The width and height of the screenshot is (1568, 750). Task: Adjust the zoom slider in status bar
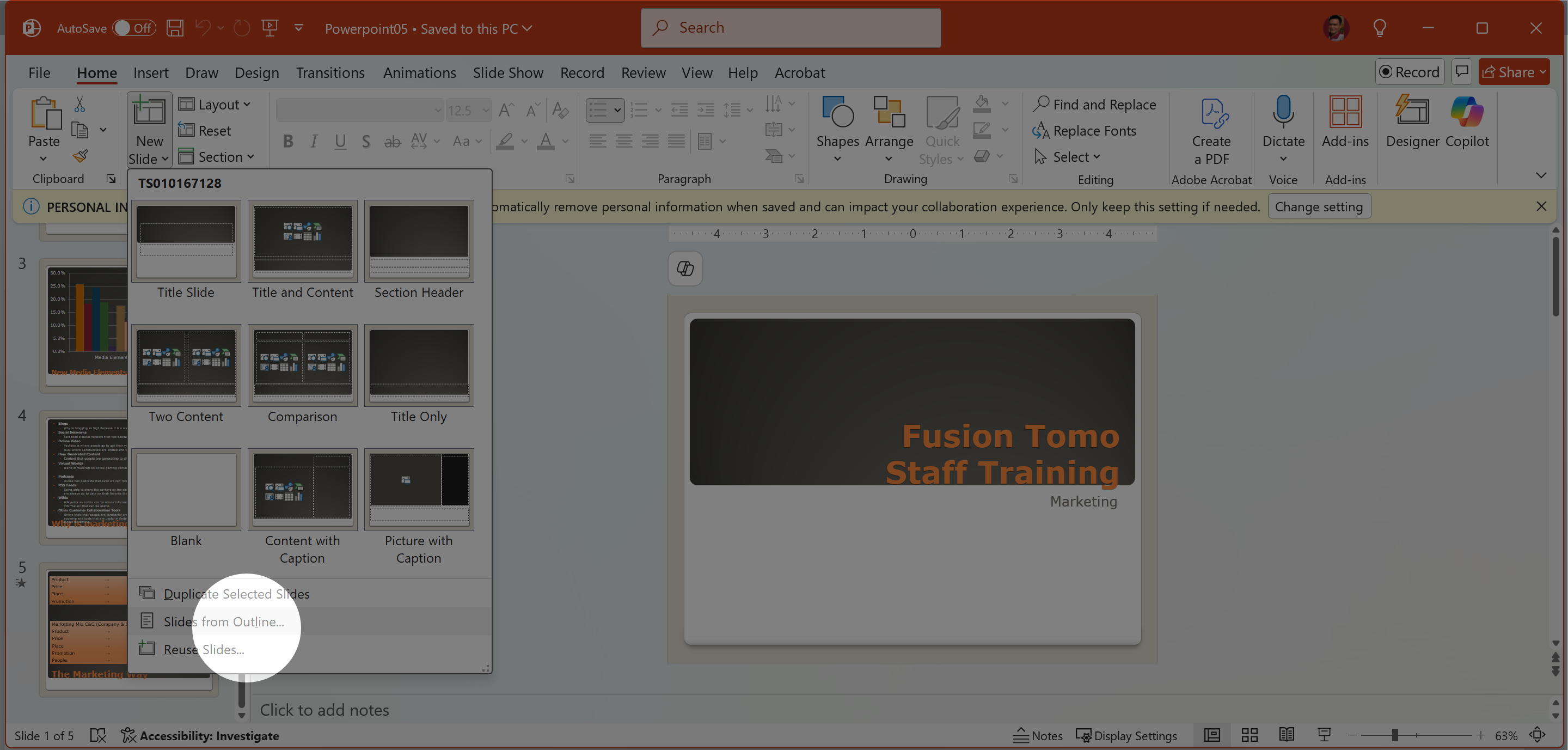(x=1394, y=735)
